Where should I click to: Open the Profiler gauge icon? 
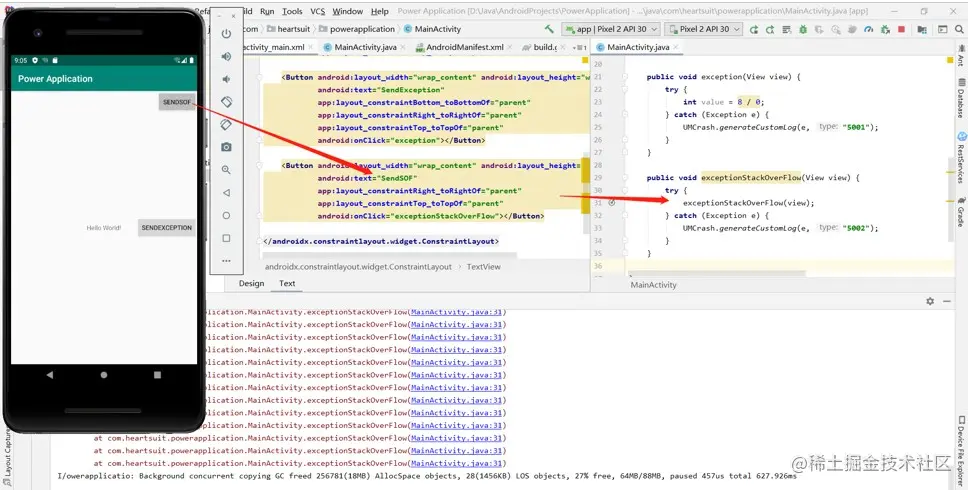point(869,29)
